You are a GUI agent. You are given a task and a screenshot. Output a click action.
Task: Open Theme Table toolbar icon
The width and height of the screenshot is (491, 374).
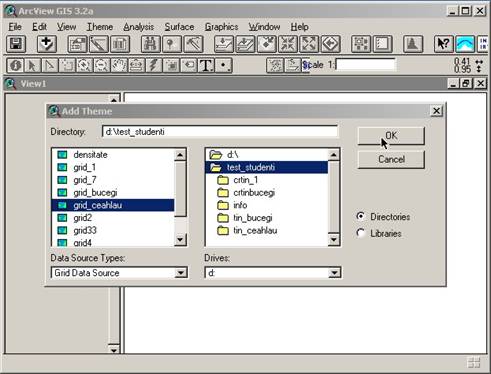[x=120, y=44]
